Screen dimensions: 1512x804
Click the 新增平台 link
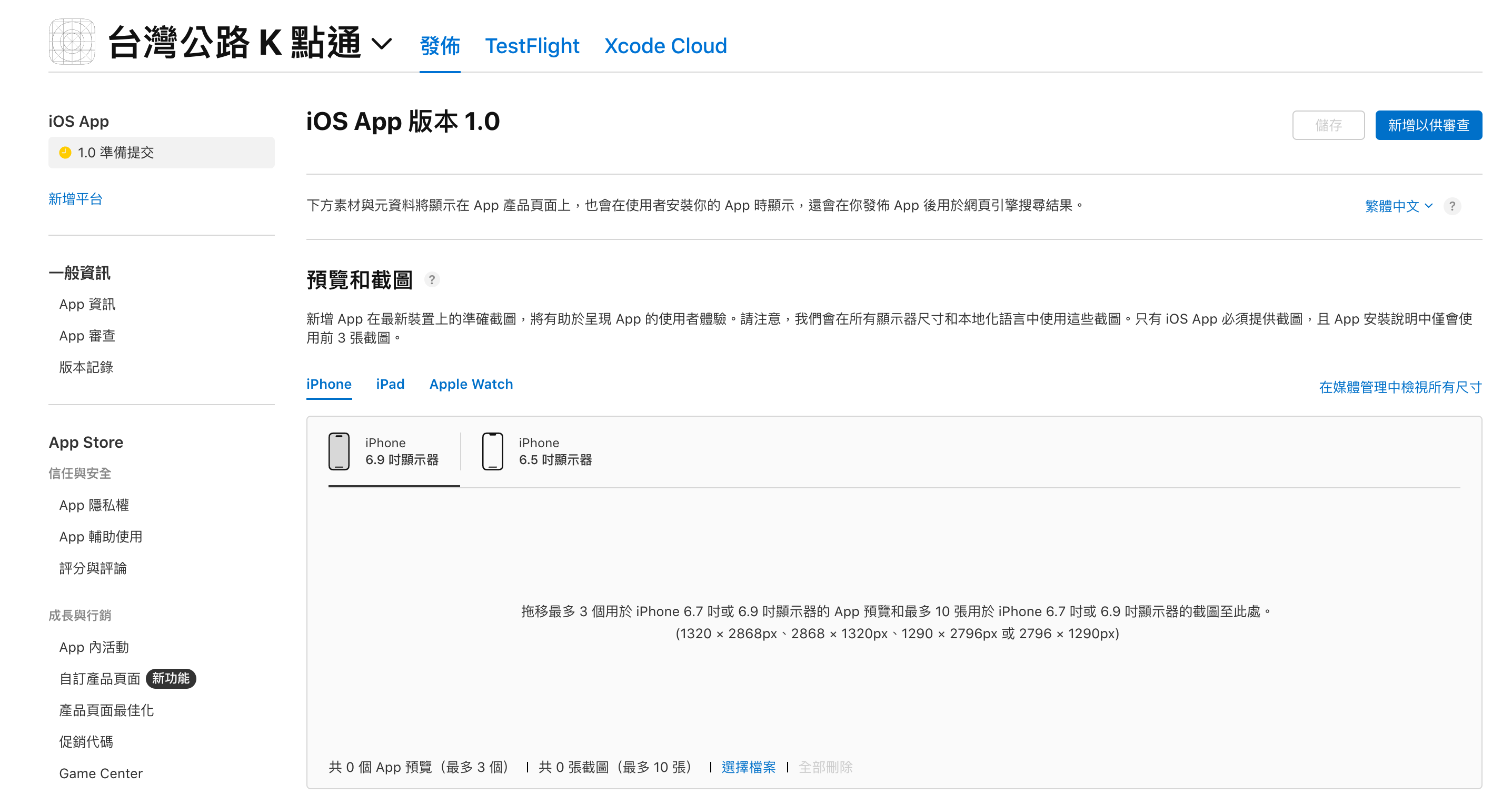75,199
